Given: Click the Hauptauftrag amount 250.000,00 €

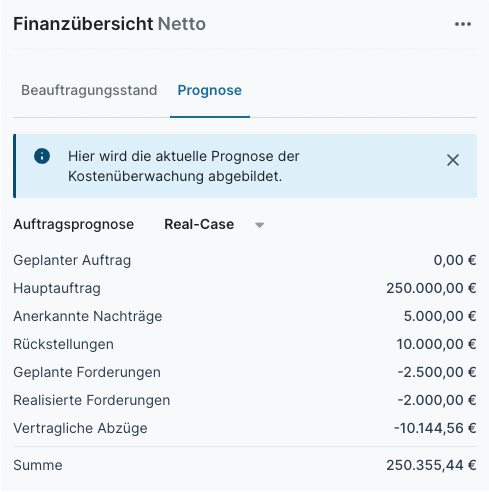Looking at the screenshot, I should [x=431, y=288].
